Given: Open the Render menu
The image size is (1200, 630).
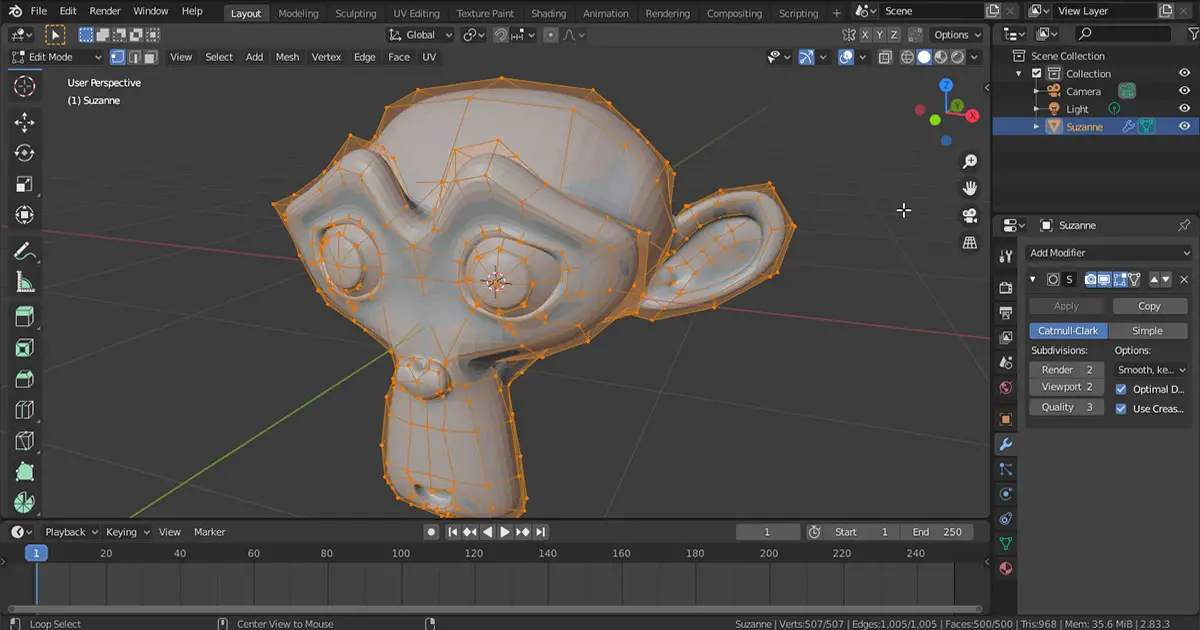Looking at the screenshot, I should [105, 11].
